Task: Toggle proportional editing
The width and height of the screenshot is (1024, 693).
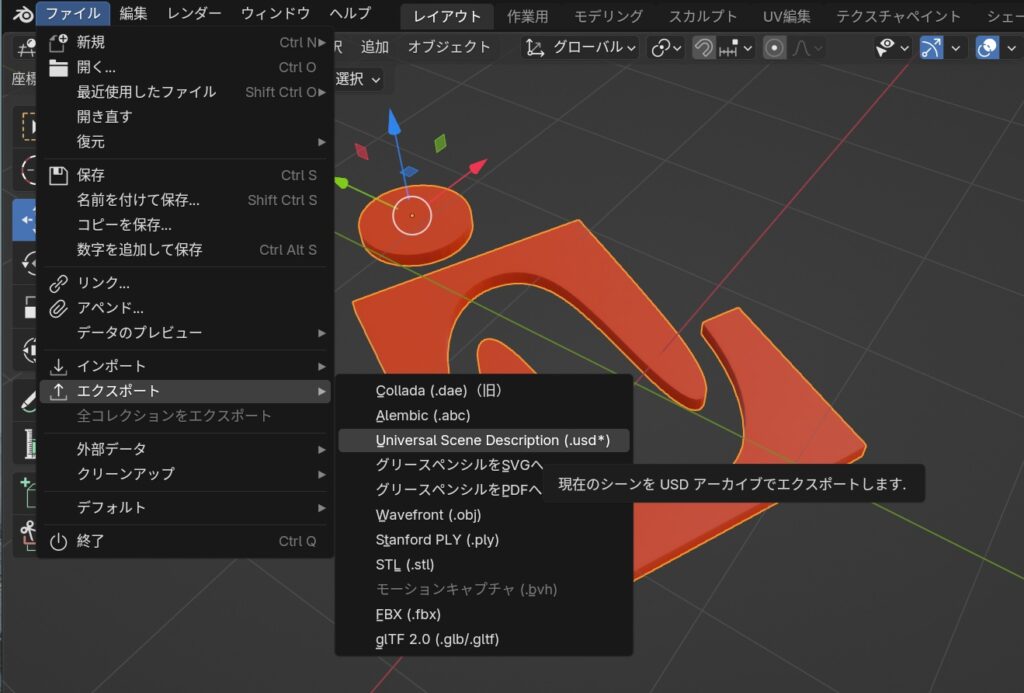Action: 774,48
